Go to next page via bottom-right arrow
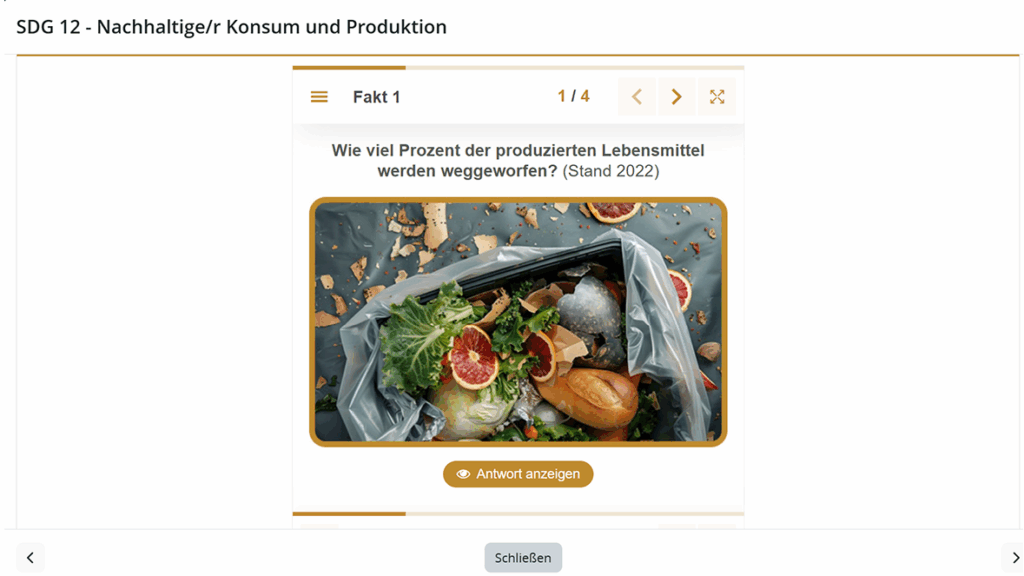 tap(1015, 558)
